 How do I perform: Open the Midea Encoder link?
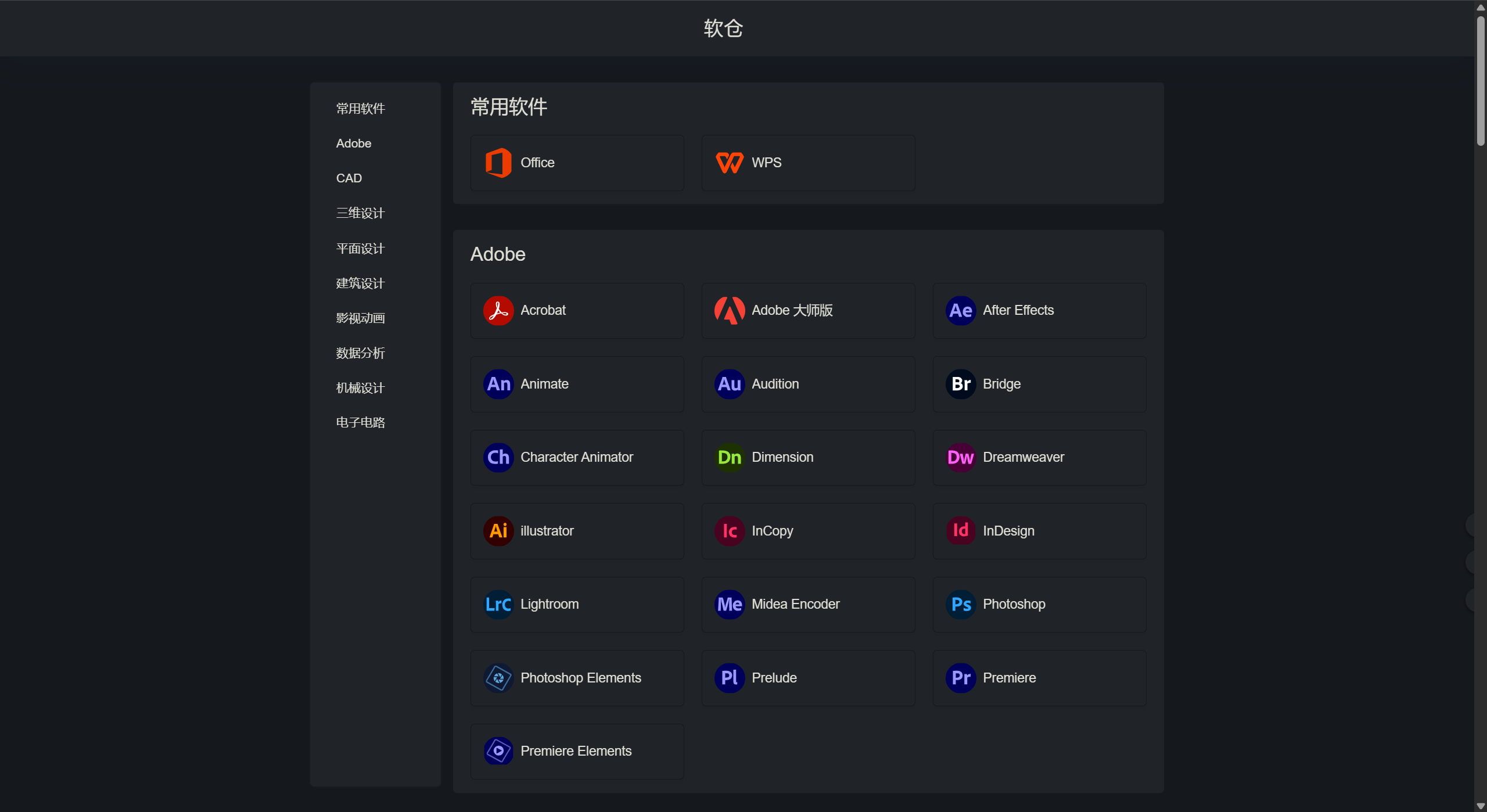pos(795,604)
